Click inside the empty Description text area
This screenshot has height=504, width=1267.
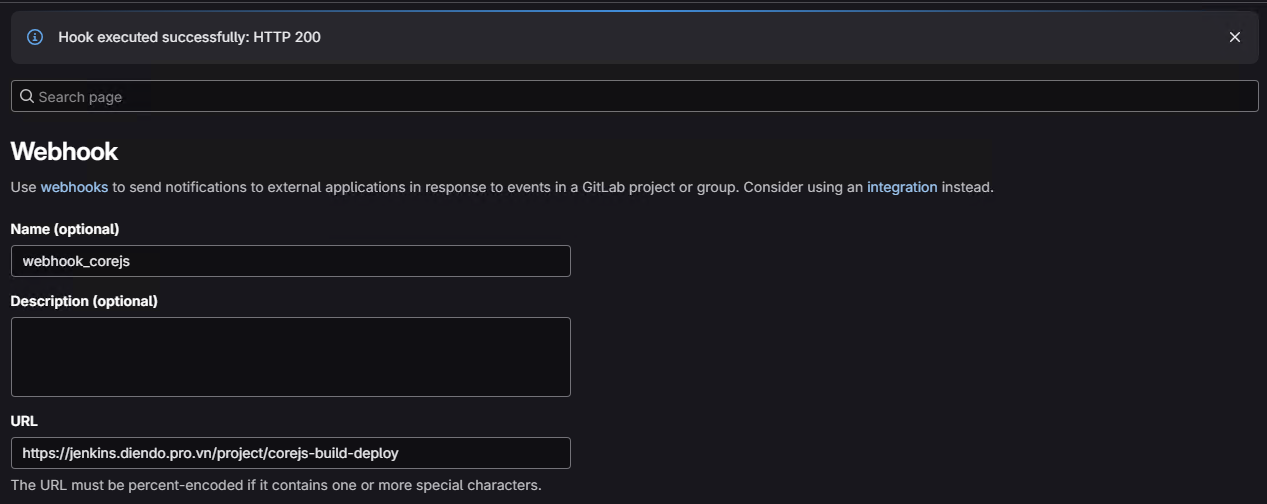point(290,357)
